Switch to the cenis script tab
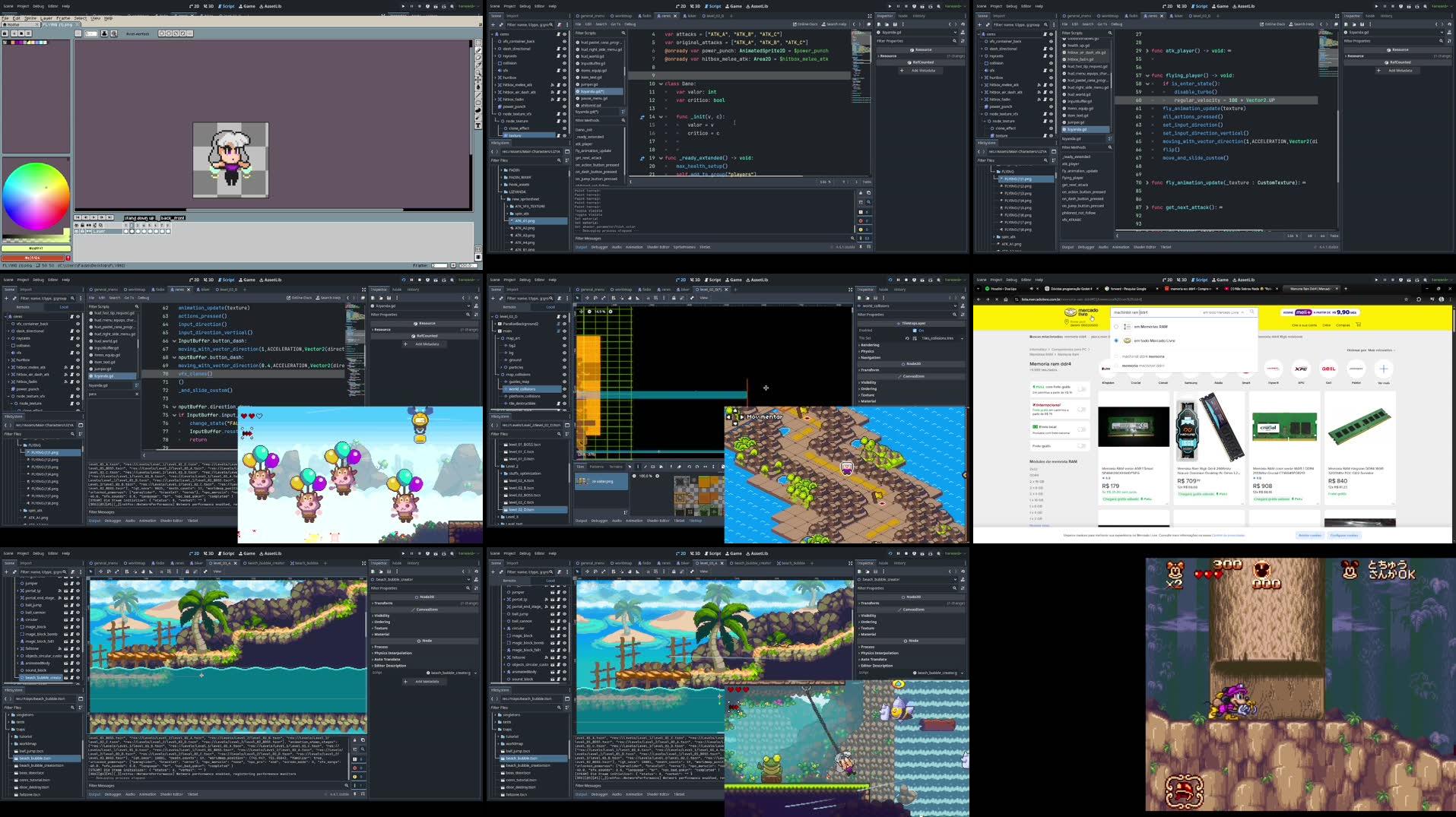This screenshot has width=1456, height=817. point(665,15)
